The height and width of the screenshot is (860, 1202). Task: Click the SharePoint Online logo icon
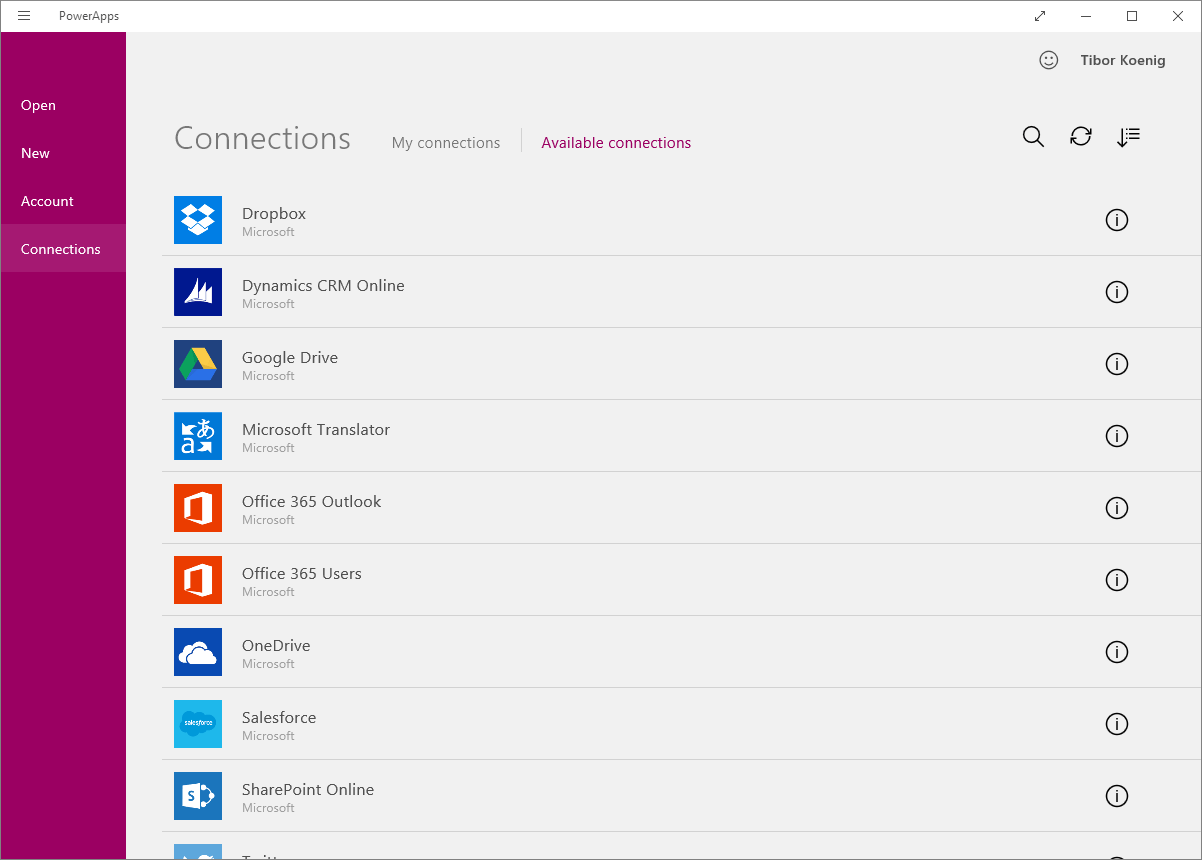[x=198, y=796]
